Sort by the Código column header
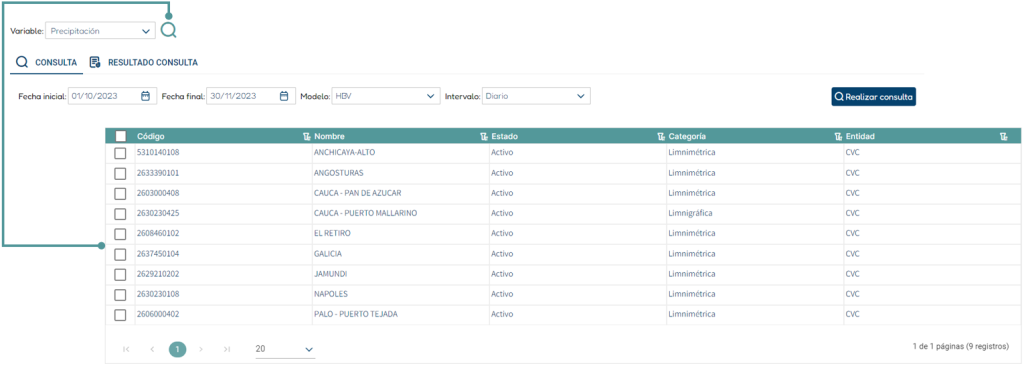 pos(151,137)
